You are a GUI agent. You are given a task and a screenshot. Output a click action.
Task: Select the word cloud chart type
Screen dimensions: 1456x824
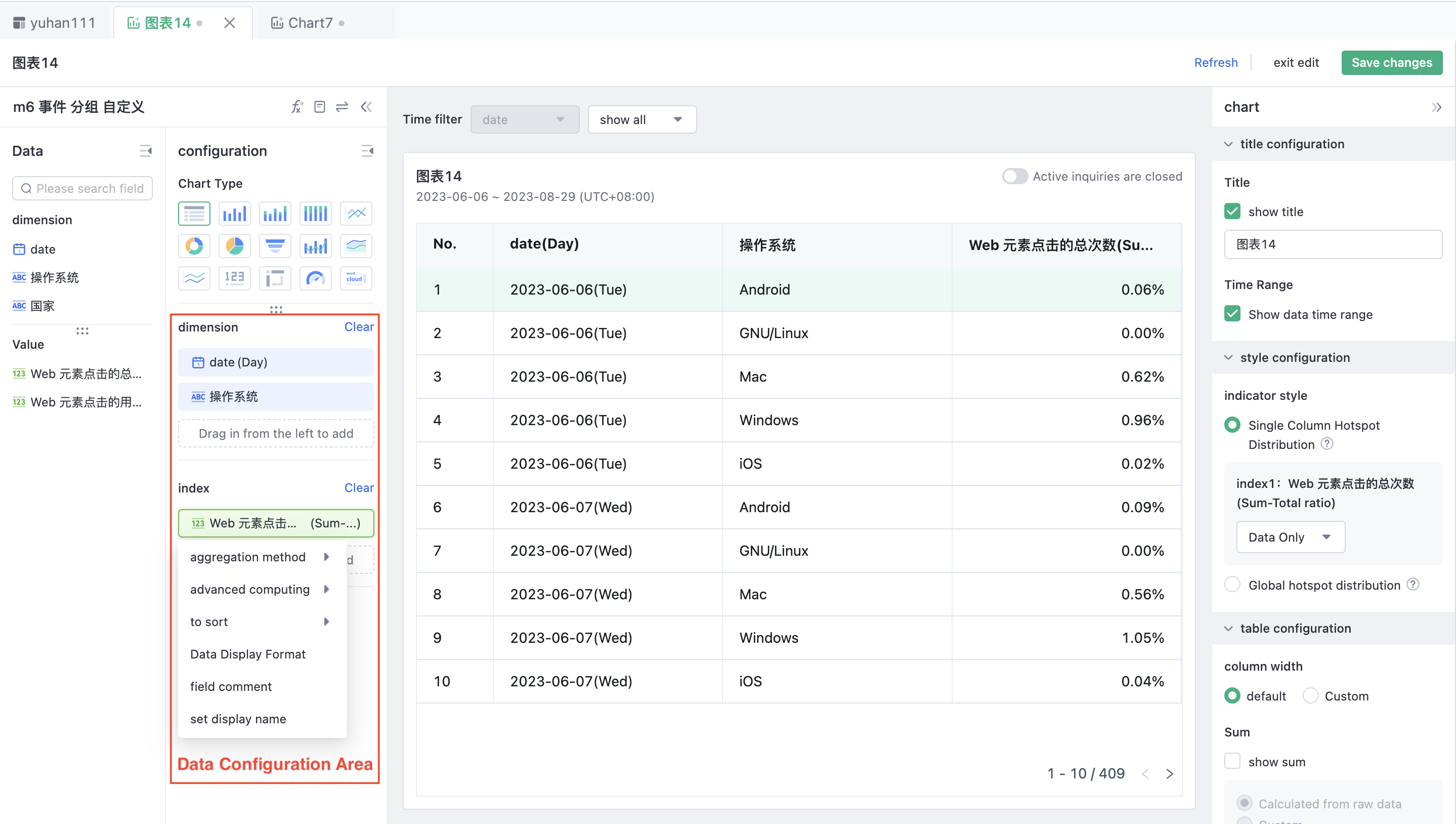(x=356, y=278)
